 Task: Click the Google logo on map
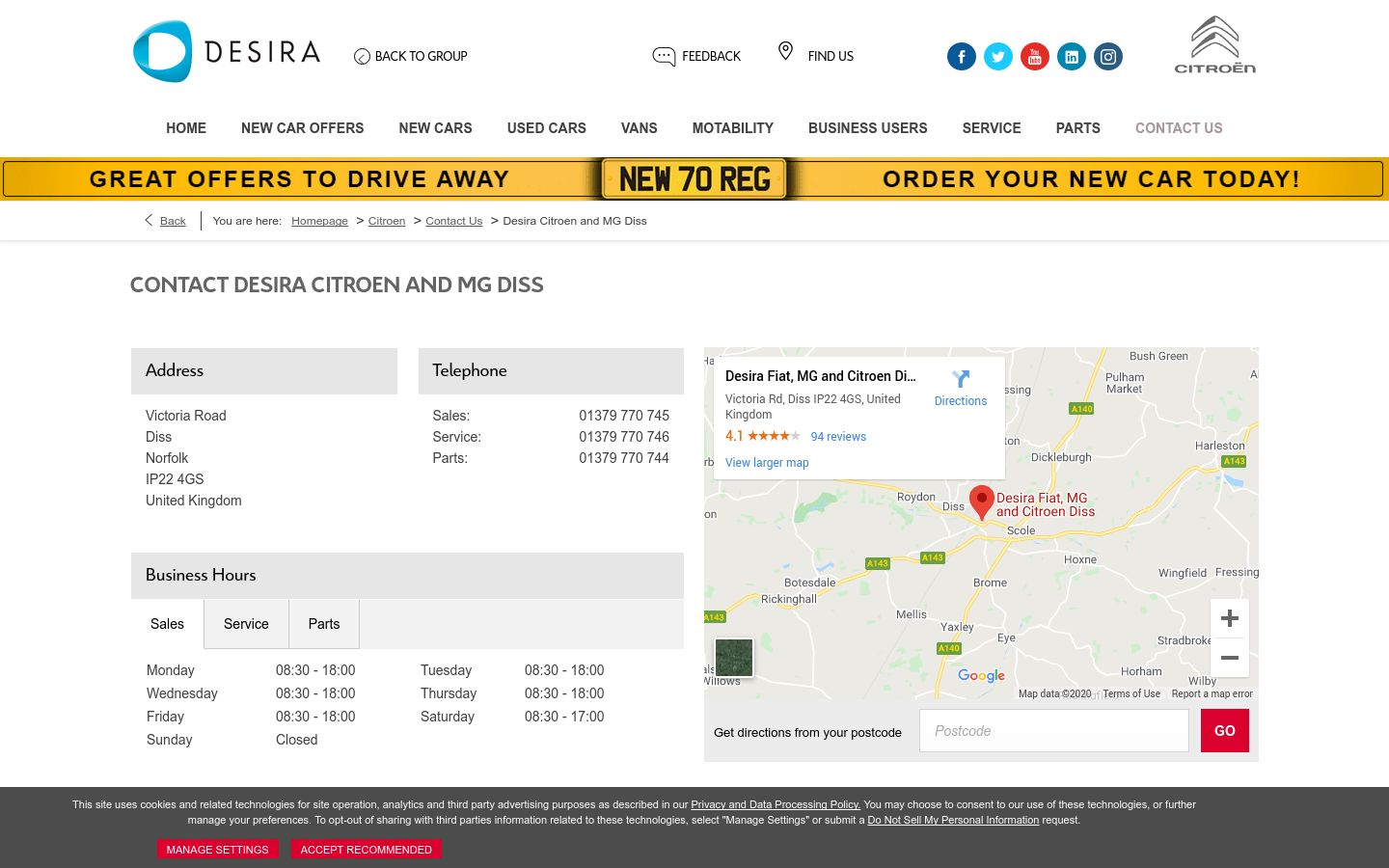pos(981,676)
